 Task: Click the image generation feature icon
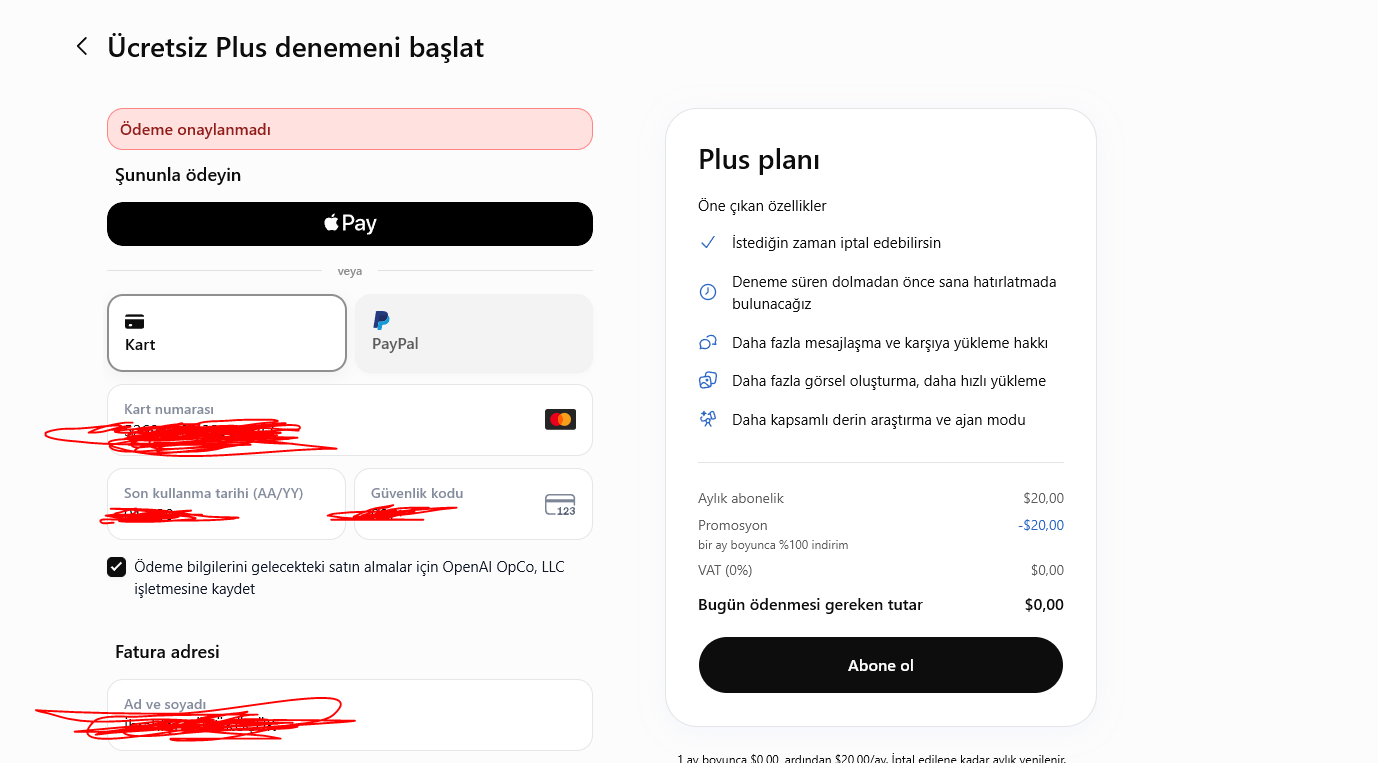708,381
